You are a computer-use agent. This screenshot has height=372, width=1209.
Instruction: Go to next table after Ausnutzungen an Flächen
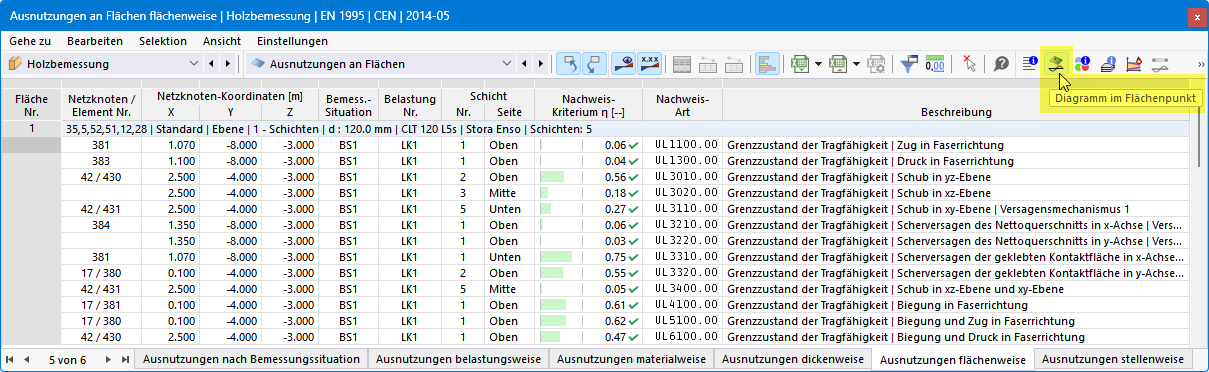[x=541, y=64]
